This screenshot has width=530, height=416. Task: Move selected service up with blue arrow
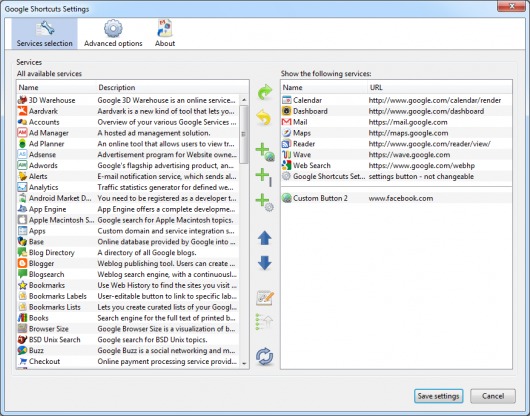265,238
